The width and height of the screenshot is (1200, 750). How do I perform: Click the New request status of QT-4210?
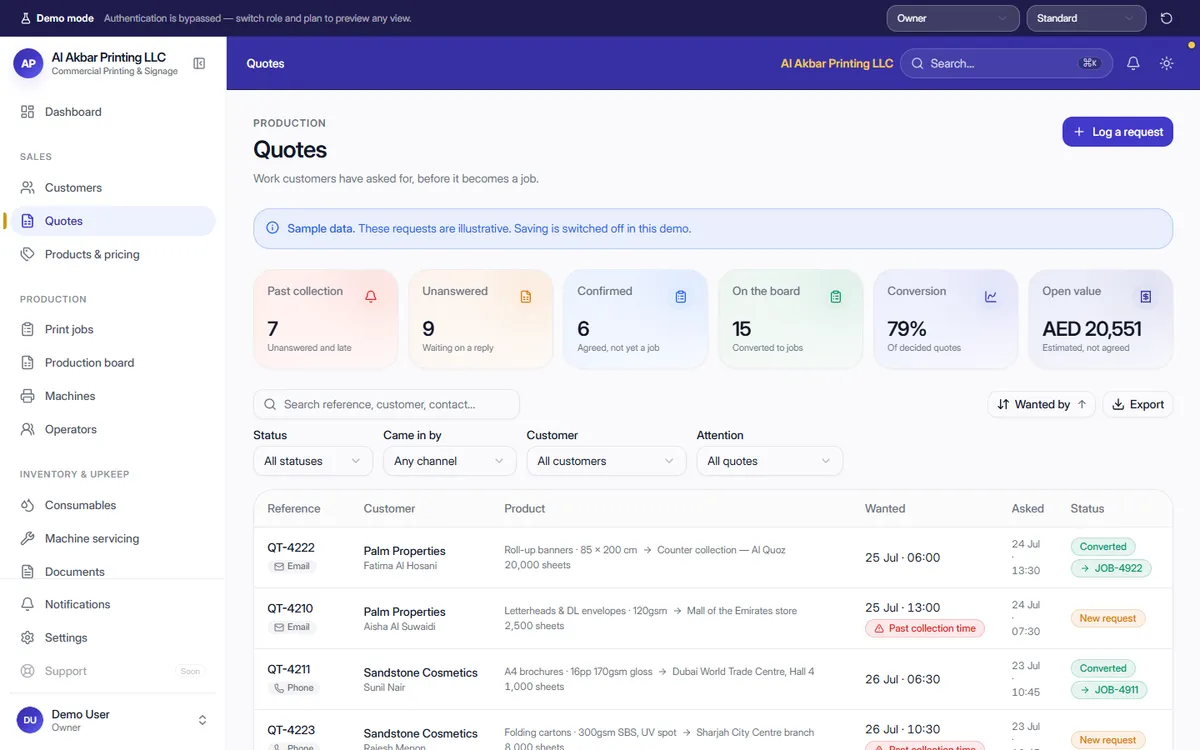coord(1108,619)
